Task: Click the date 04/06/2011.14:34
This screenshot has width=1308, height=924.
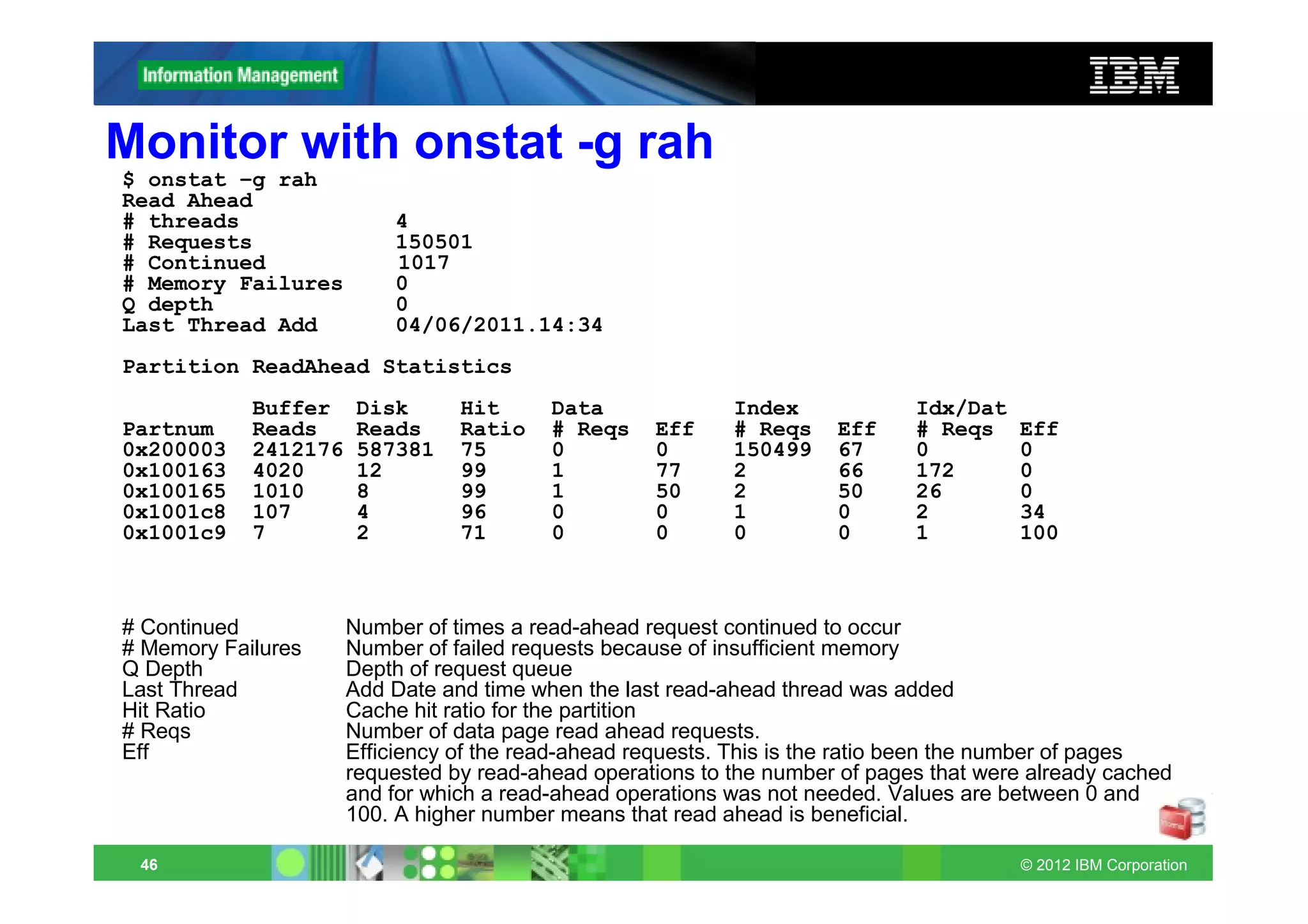Action: click(x=499, y=325)
